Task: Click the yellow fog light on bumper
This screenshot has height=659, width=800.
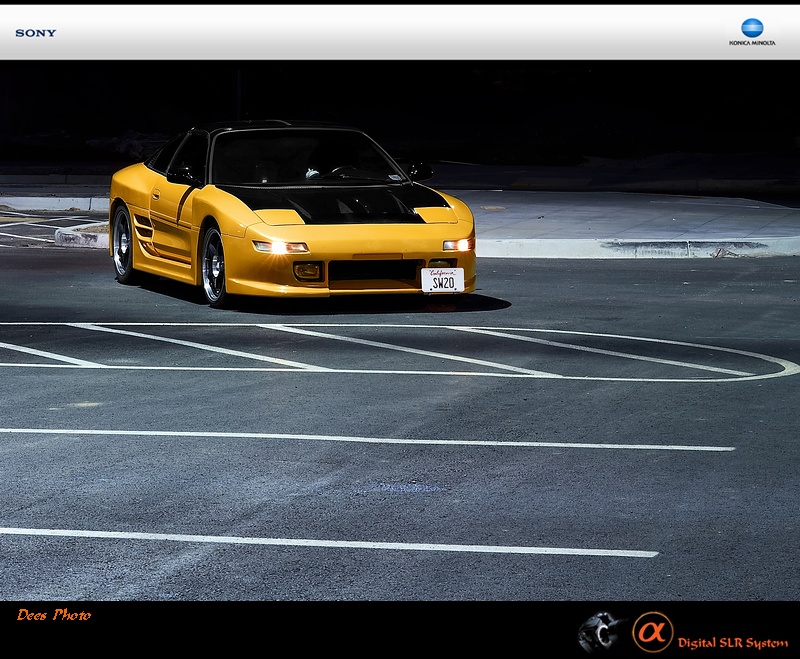Action: coord(307,270)
